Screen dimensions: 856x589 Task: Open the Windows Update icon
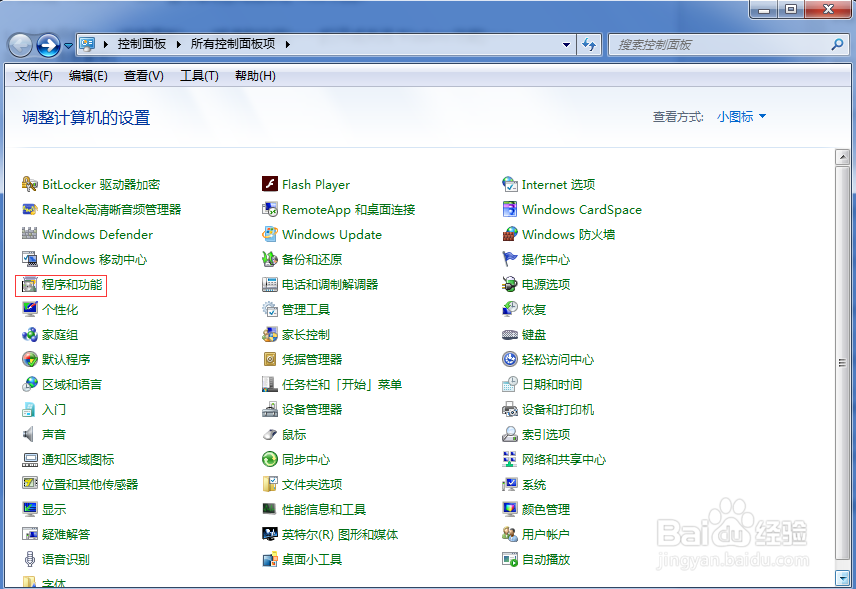[270, 234]
